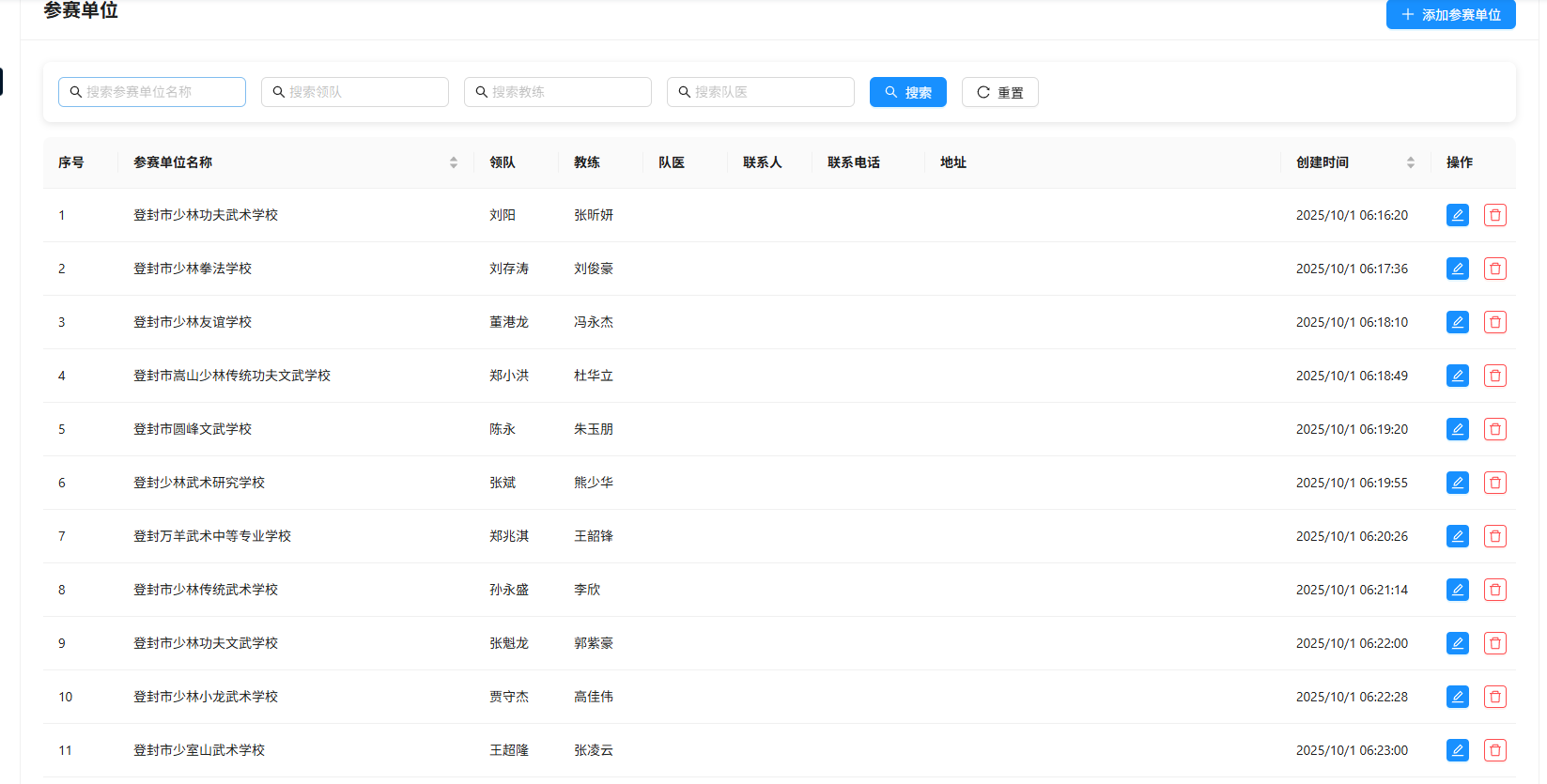Click the blue 搜索 button

tap(907, 92)
